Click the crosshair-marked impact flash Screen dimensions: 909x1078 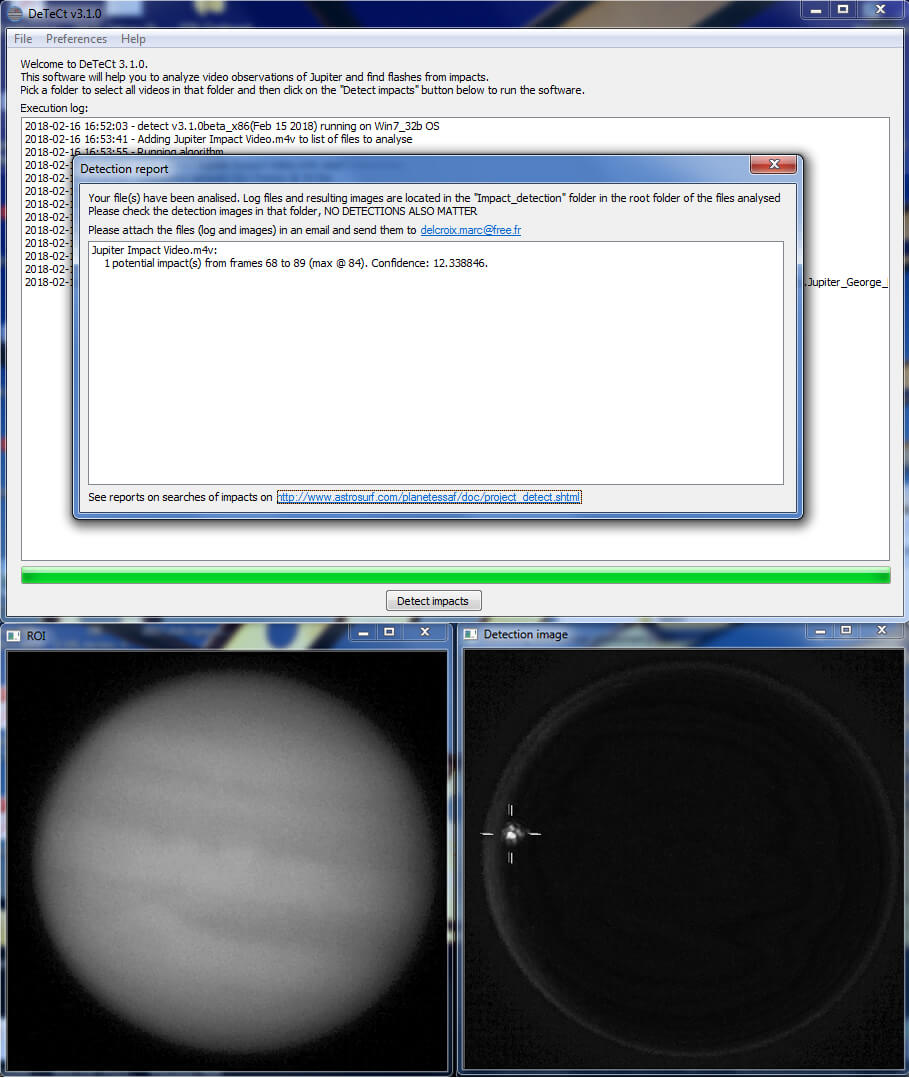[511, 832]
